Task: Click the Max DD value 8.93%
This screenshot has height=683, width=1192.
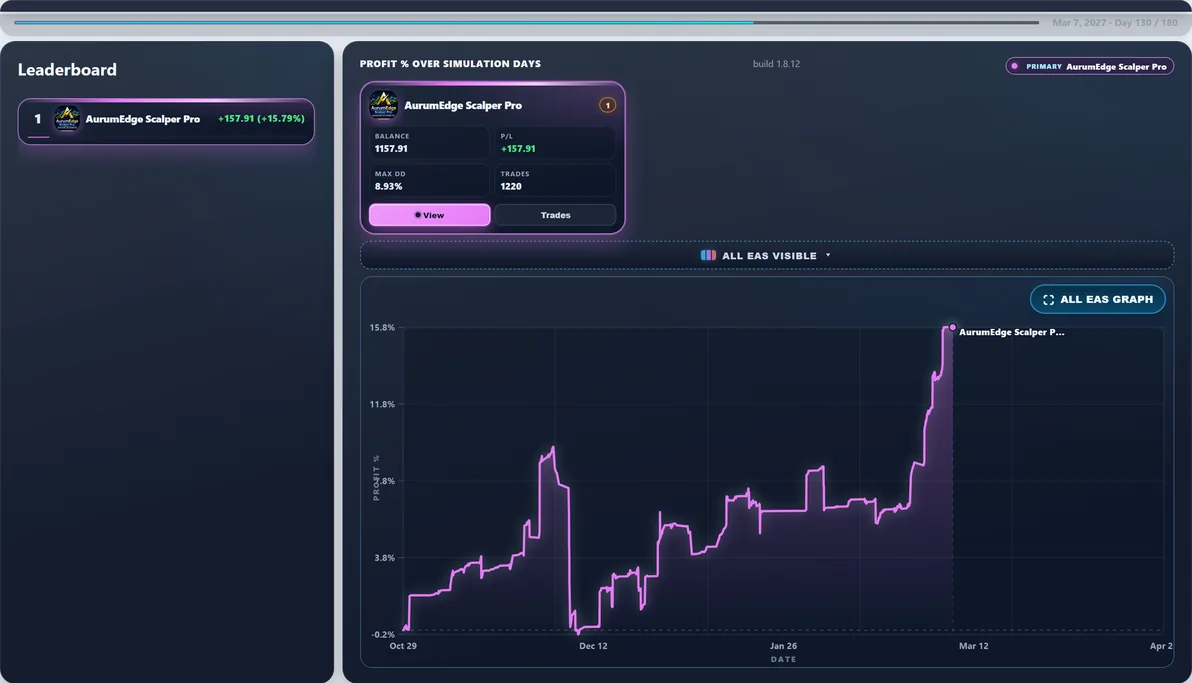Action: [388, 186]
